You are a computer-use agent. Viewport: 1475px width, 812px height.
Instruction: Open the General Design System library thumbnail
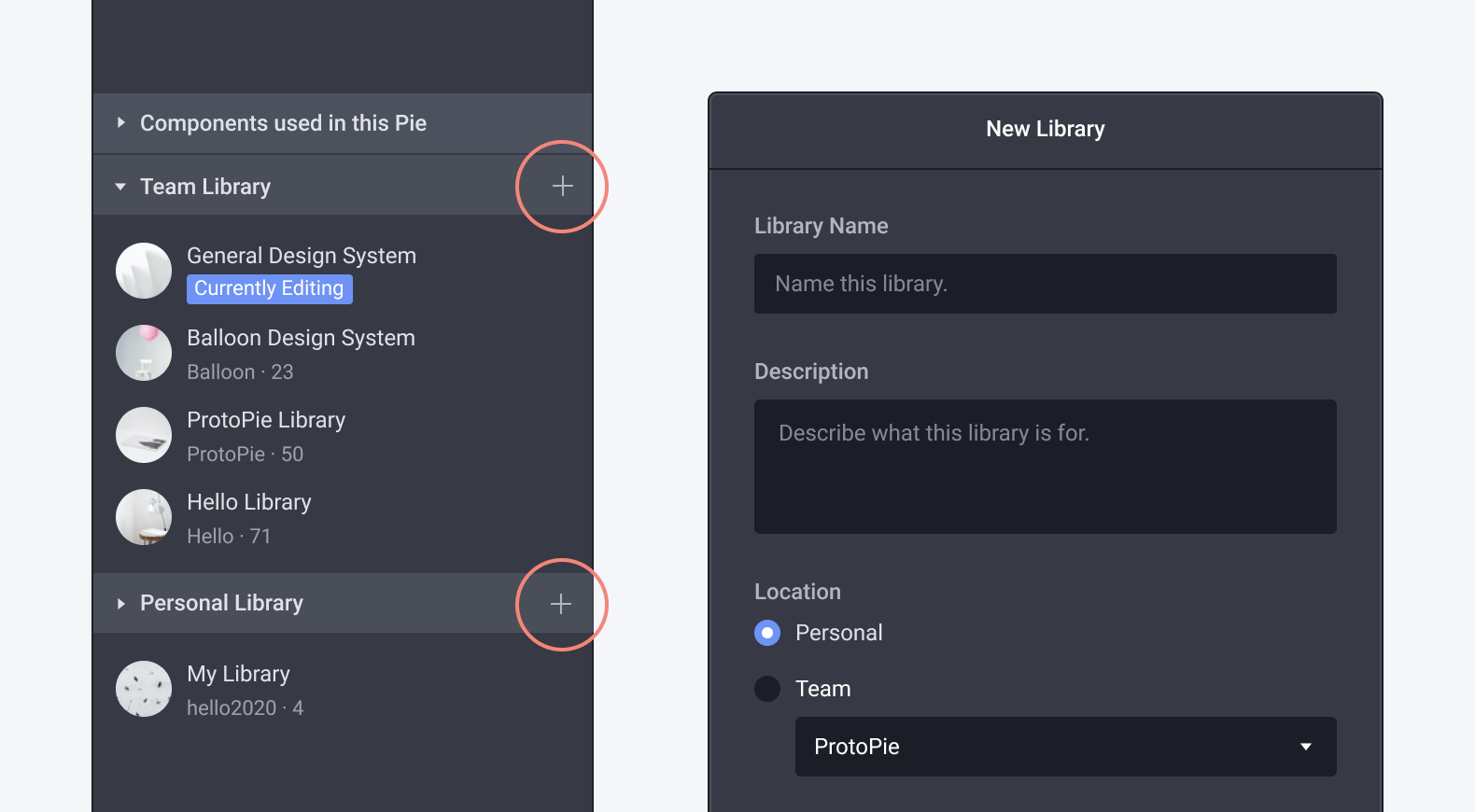point(143,271)
